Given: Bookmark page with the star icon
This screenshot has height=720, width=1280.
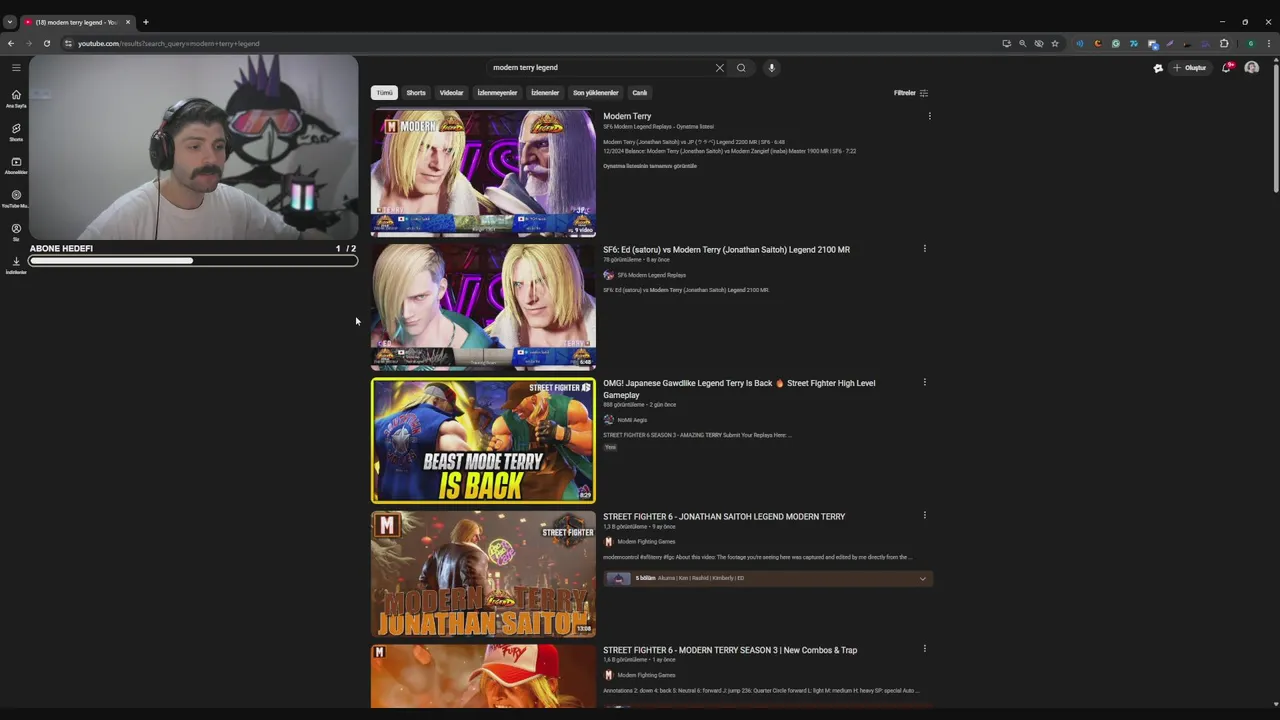Looking at the screenshot, I should [1054, 43].
